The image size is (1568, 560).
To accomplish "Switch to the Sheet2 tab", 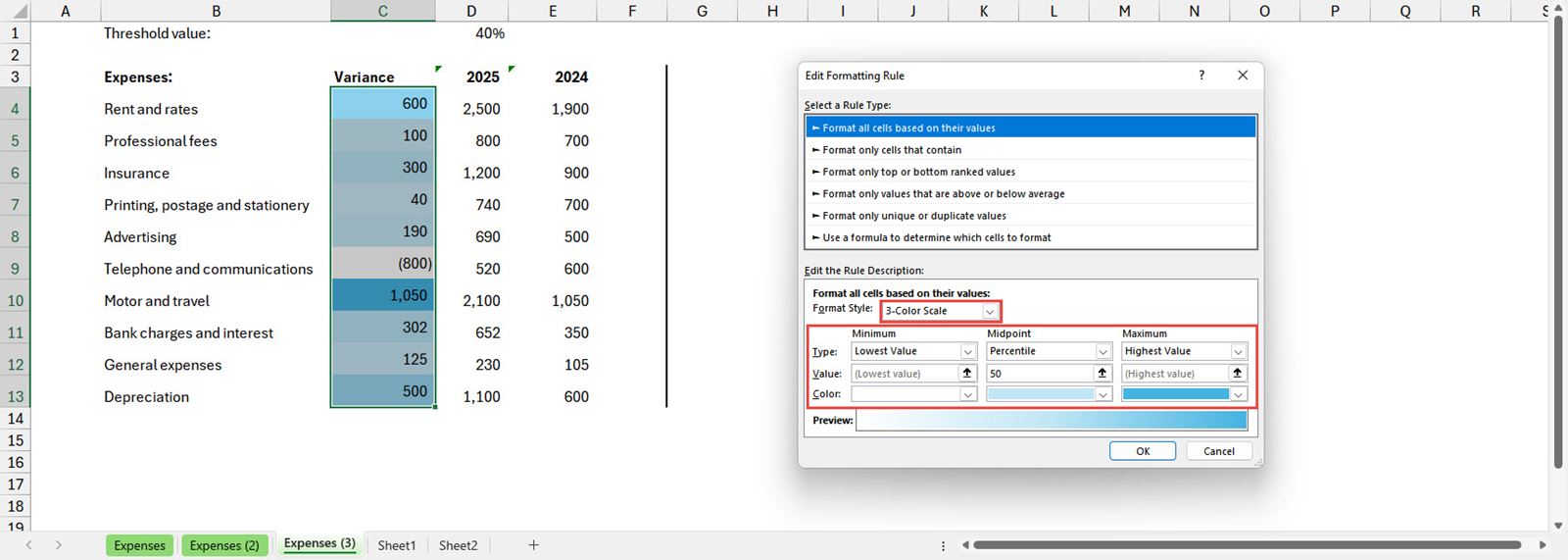I will point(459,545).
